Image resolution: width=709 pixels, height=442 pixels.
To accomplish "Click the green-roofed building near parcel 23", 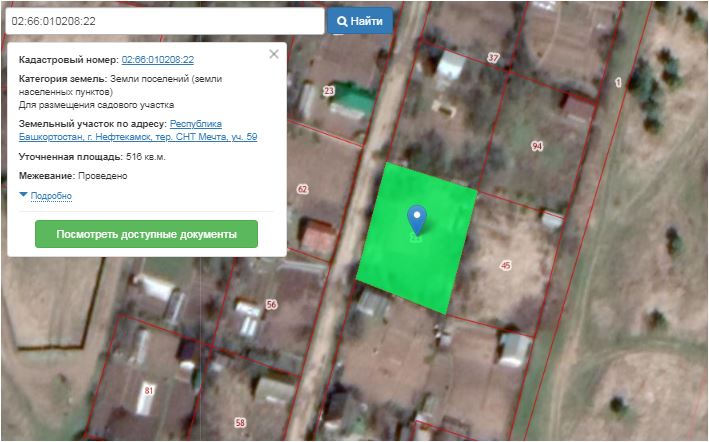I will pos(352,101).
